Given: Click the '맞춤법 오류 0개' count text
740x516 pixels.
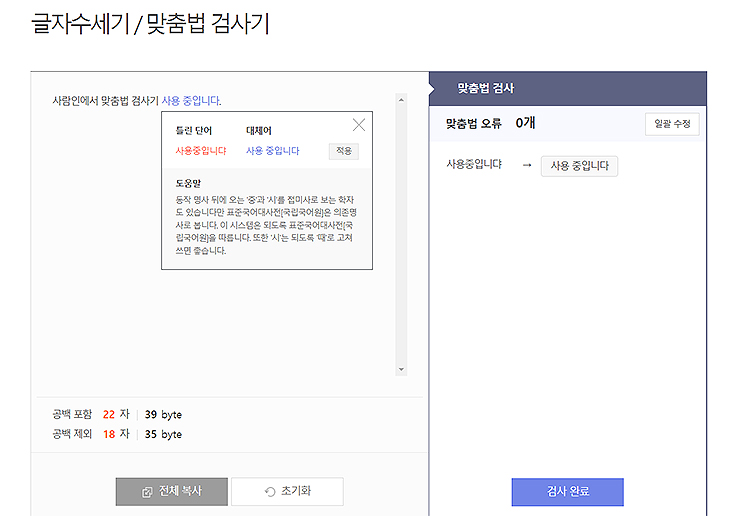Looking at the screenshot, I should click(x=490, y=123).
